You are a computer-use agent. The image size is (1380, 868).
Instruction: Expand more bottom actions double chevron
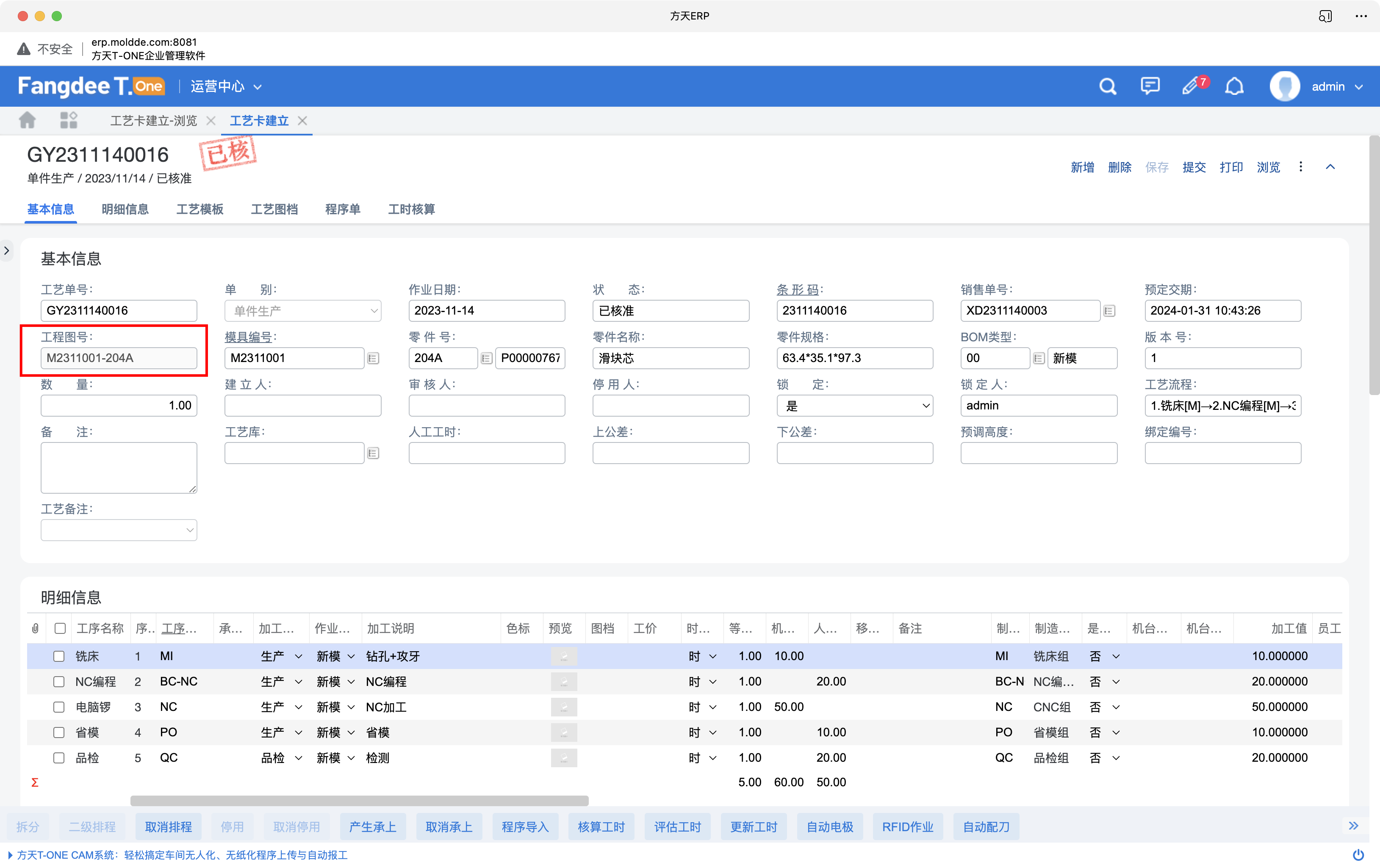[1354, 826]
